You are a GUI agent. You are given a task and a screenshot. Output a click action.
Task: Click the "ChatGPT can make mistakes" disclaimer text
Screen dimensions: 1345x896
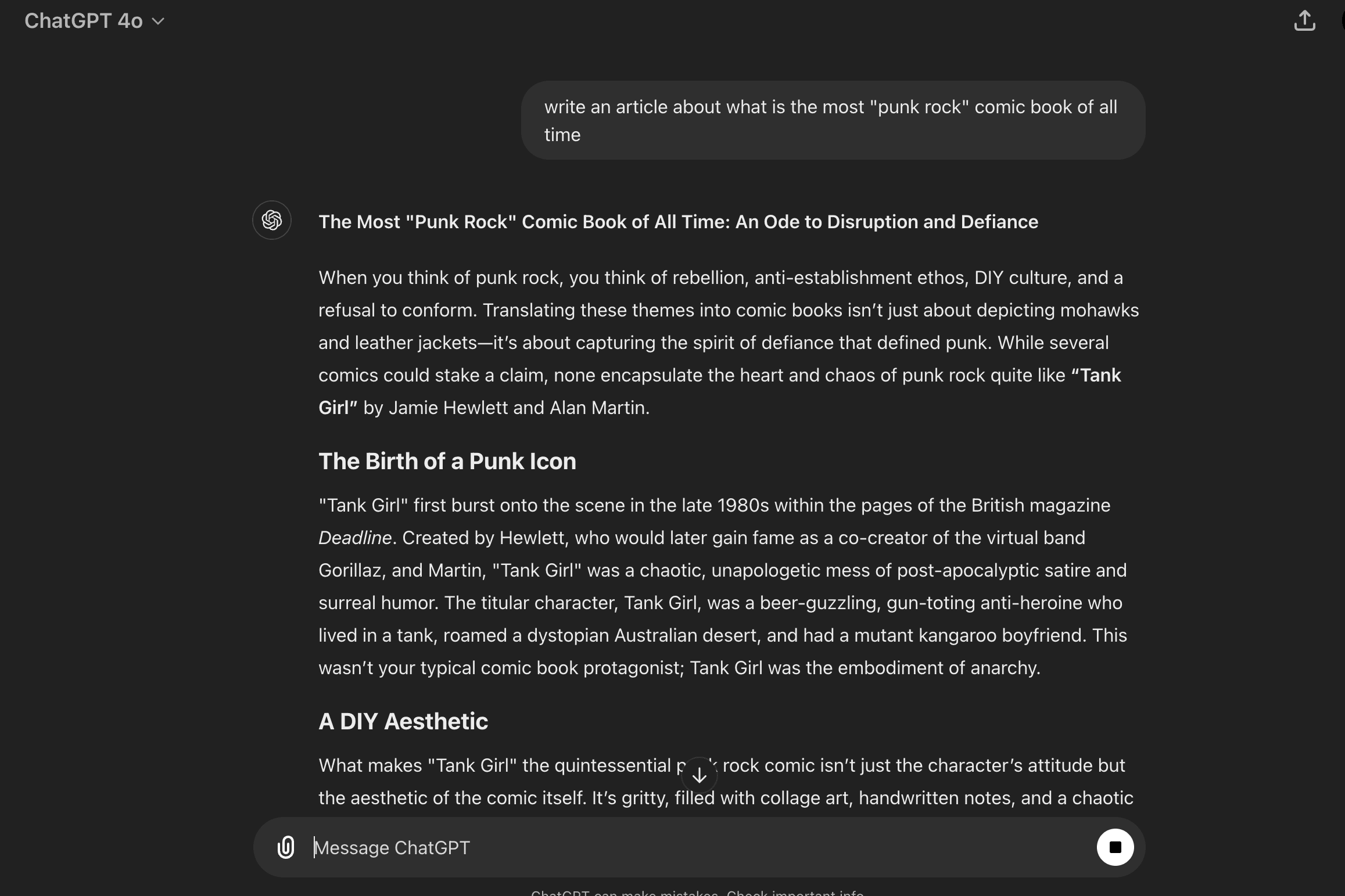point(697,893)
